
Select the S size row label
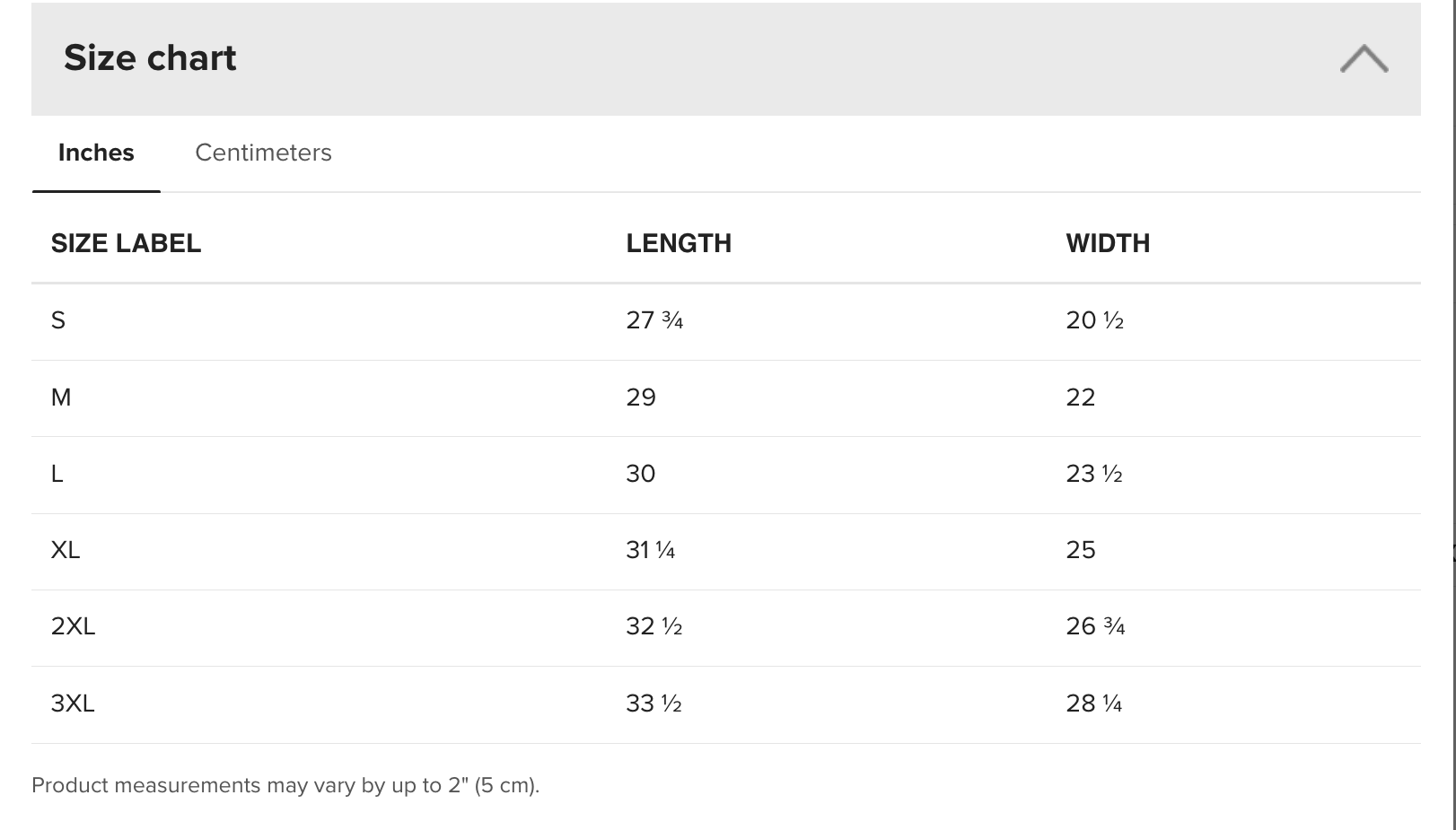point(58,320)
